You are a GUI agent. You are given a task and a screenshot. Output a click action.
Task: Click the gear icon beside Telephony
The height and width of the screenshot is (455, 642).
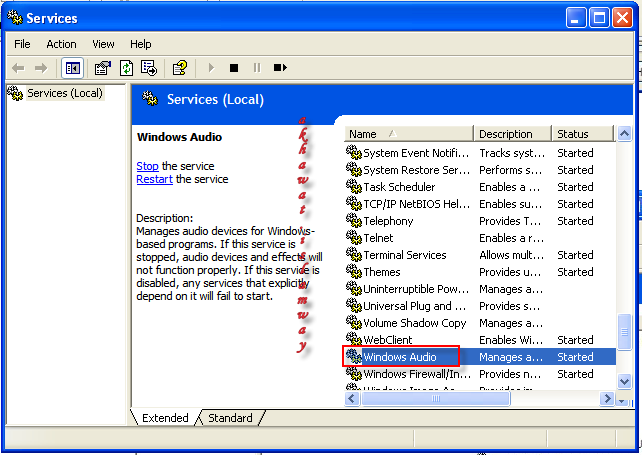(353, 220)
